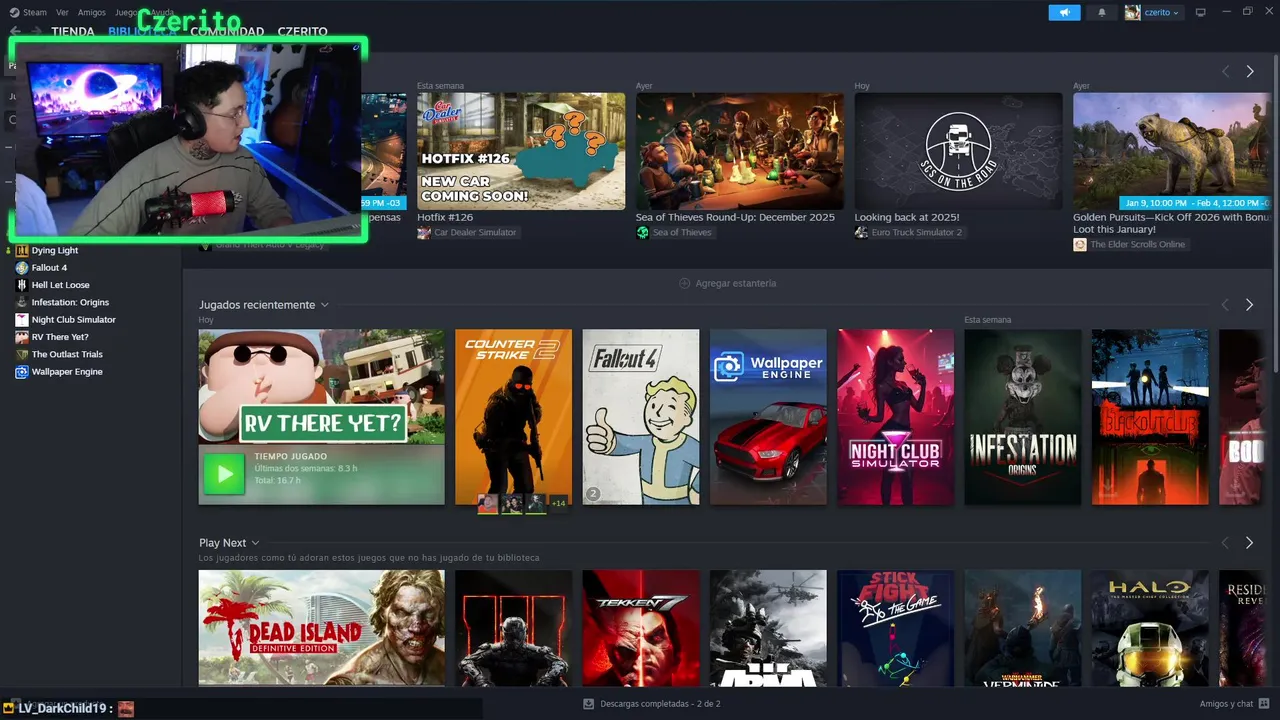Open the Dead Island Definitive Edition cover
This screenshot has width=1280, height=720.
click(321, 628)
